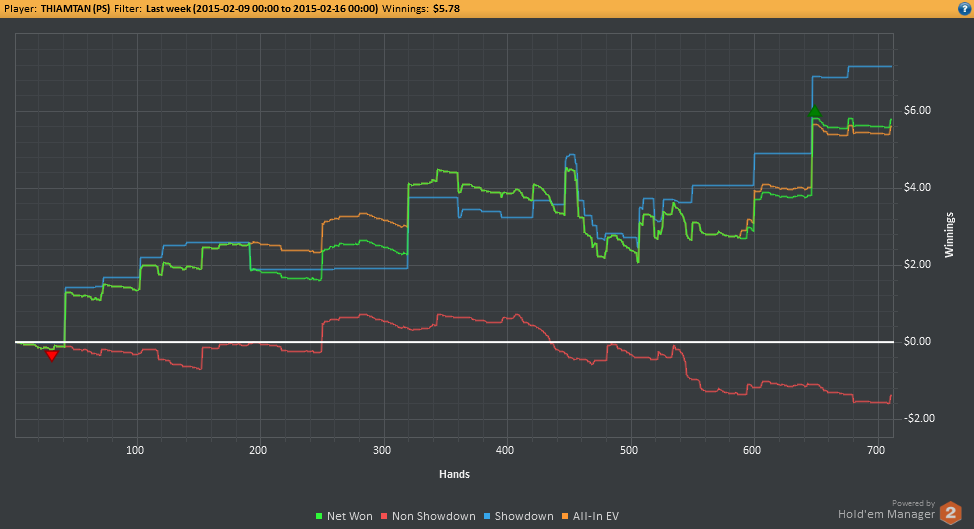Select the green peak triangle marker
Viewport: 974px width, 529px height.
pyautogui.click(x=814, y=112)
